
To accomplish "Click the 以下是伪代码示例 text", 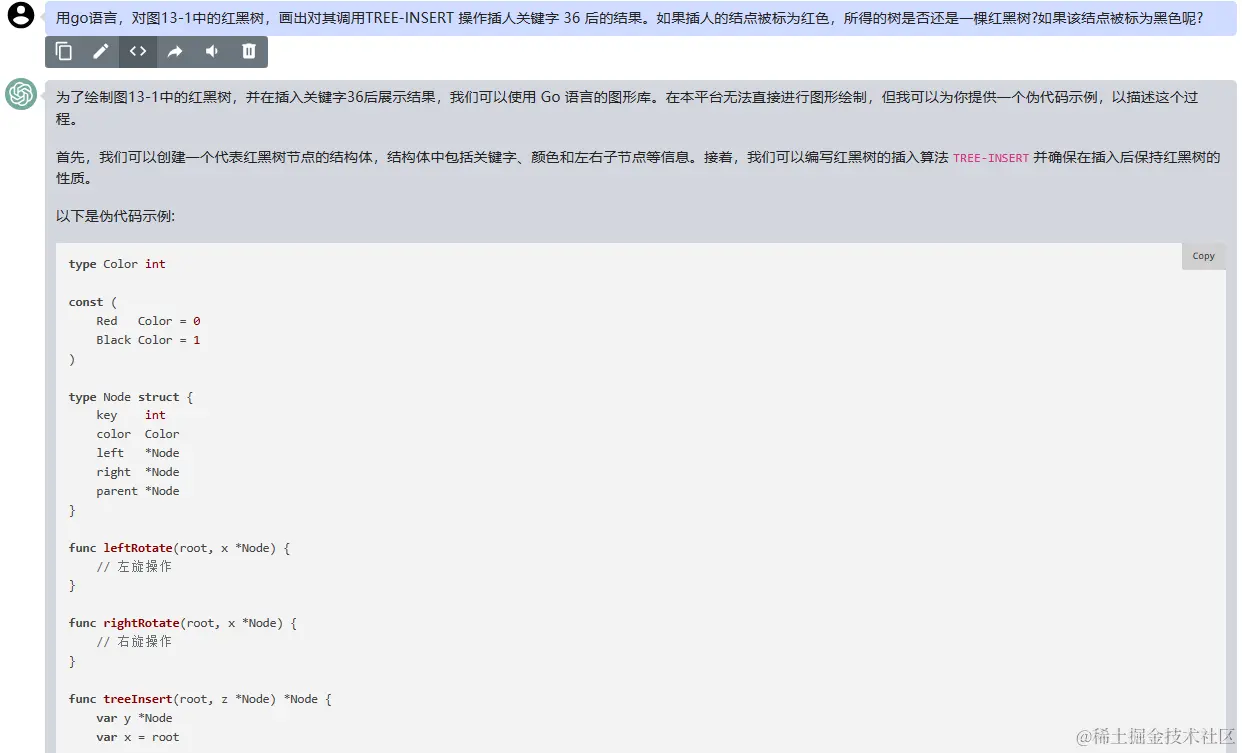I will click(117, 215).
